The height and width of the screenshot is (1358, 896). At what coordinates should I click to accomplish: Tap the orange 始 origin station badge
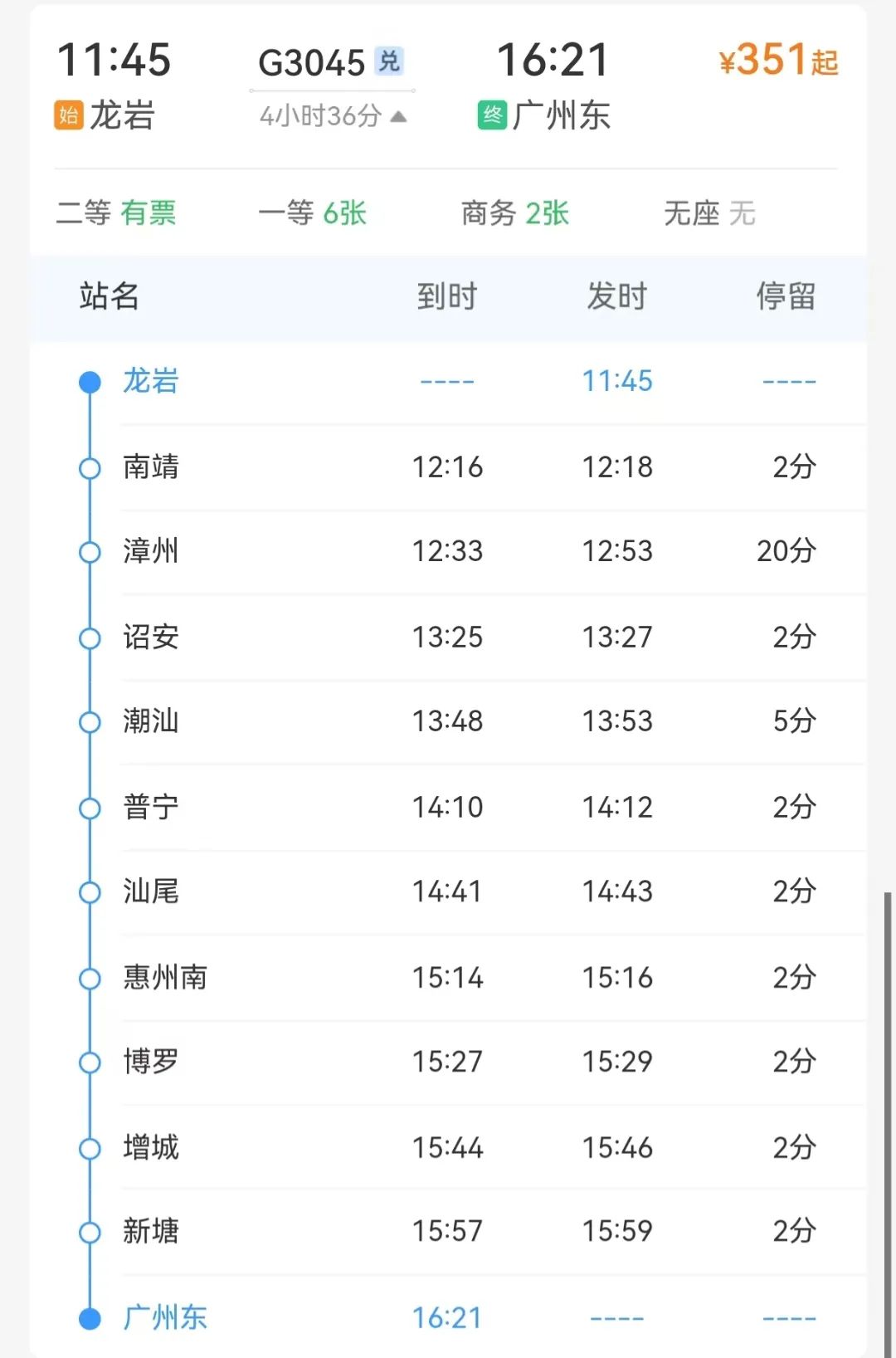(x=69, y=115)
